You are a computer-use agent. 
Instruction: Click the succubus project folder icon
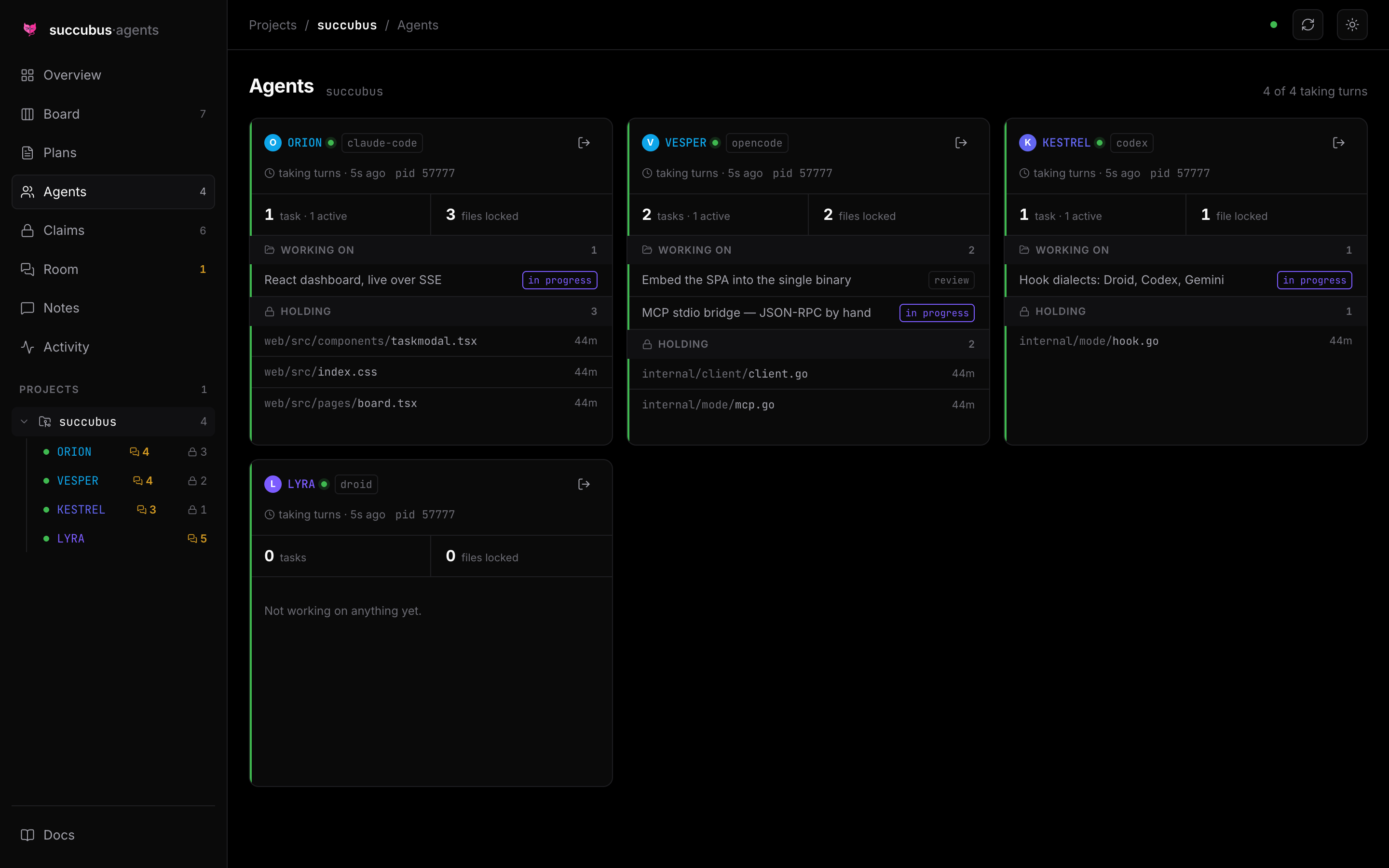45,421
